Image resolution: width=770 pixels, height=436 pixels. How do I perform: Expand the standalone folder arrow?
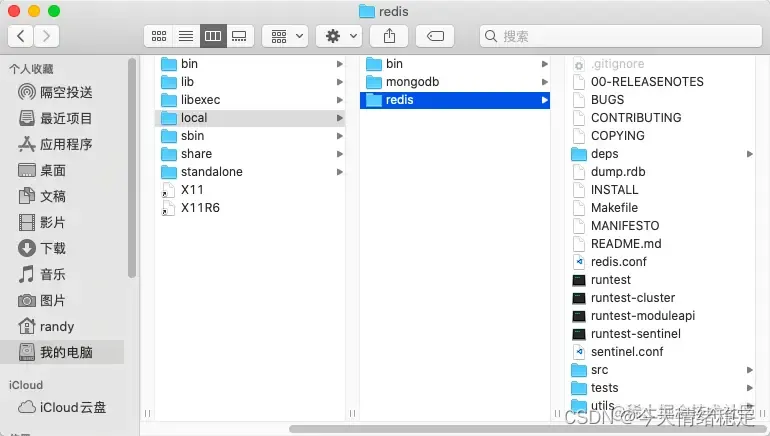click(339, 172)
